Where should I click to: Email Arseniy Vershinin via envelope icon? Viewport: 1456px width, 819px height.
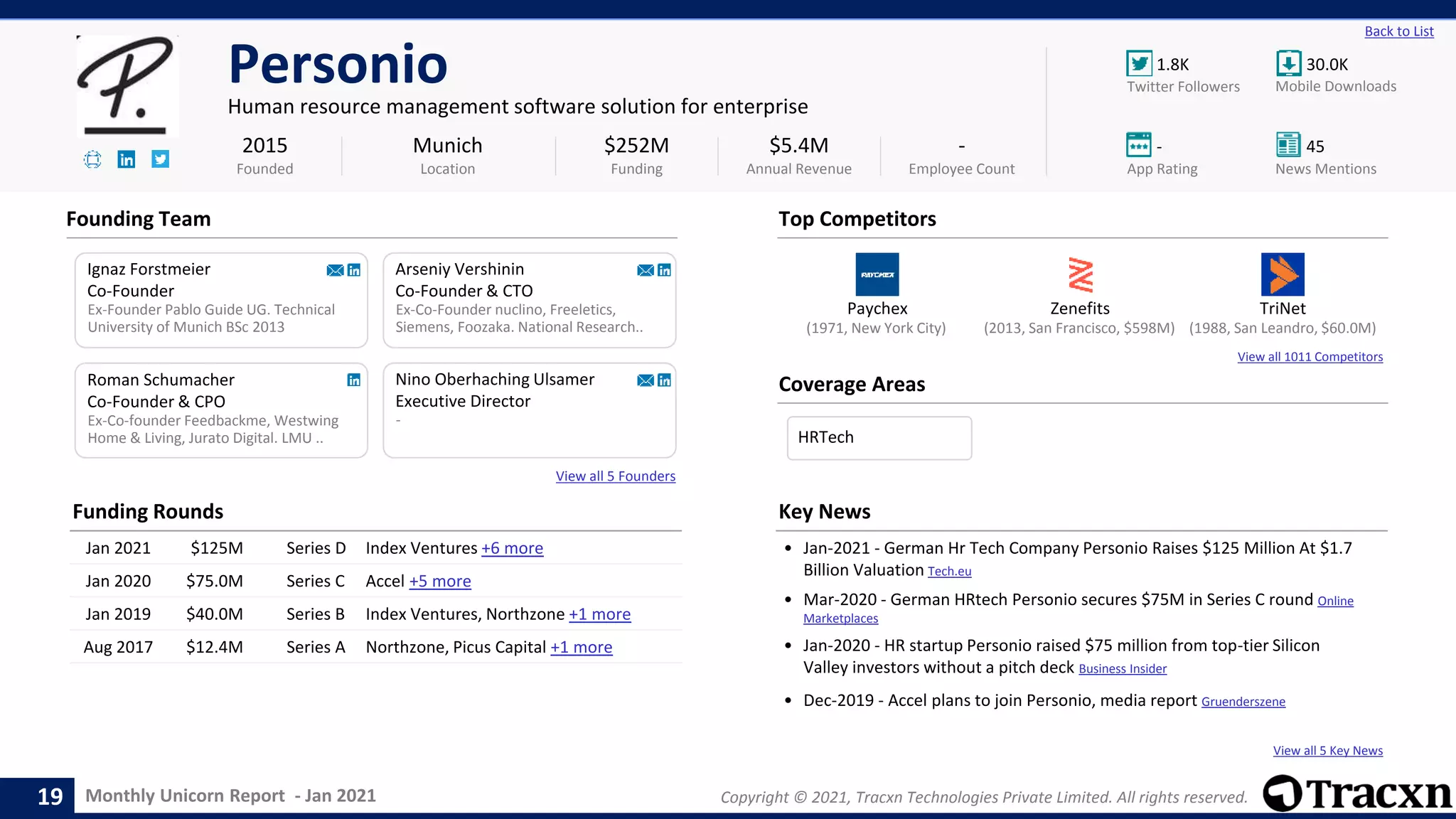(646, 270)
